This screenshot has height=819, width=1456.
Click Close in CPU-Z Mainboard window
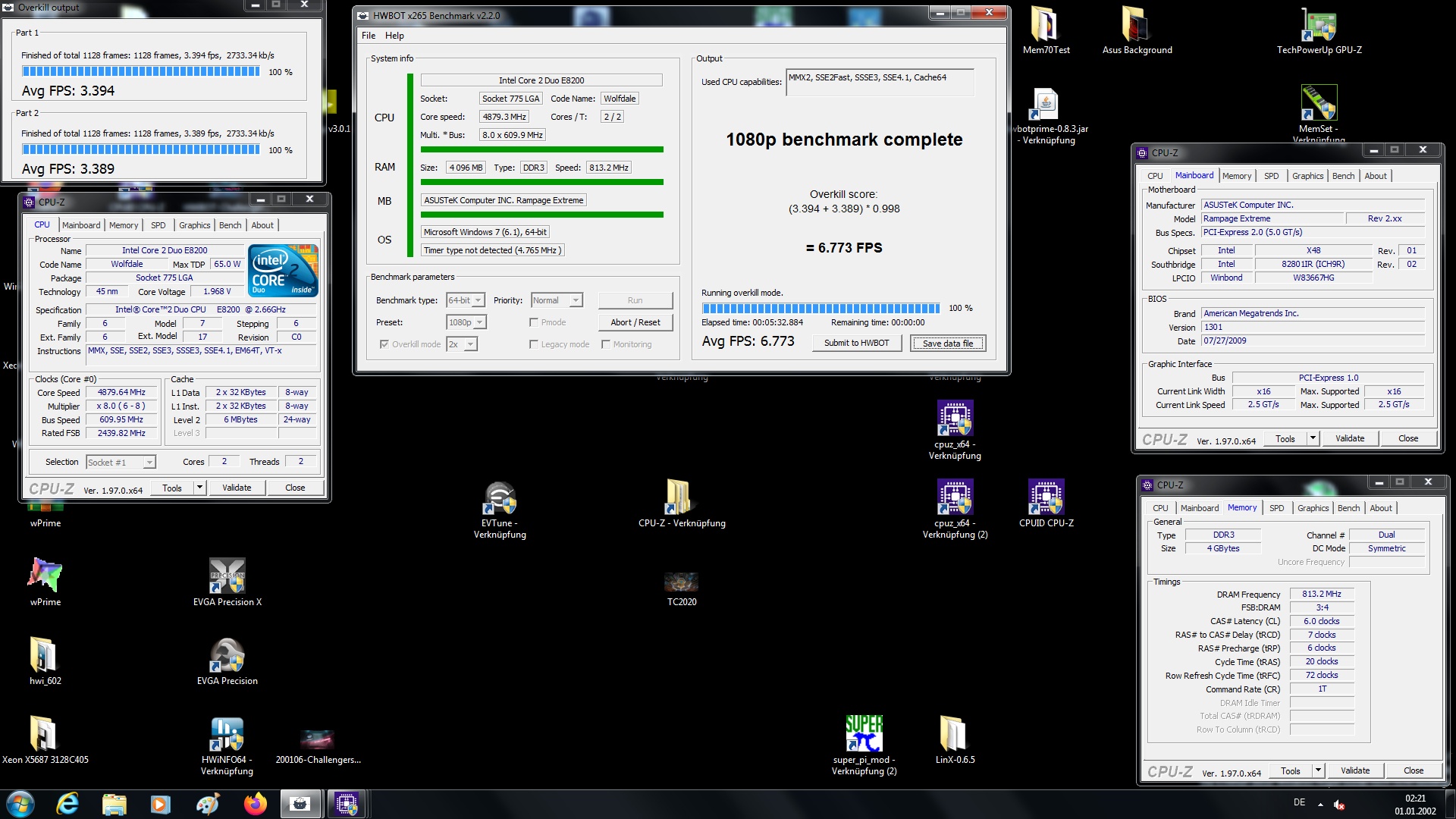(1407, 438)
